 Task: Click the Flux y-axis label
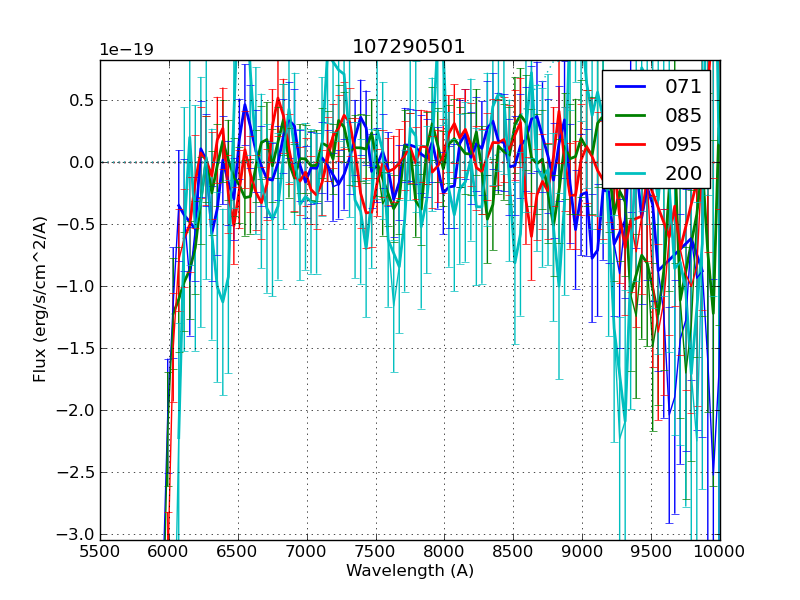tap(40, 300)
